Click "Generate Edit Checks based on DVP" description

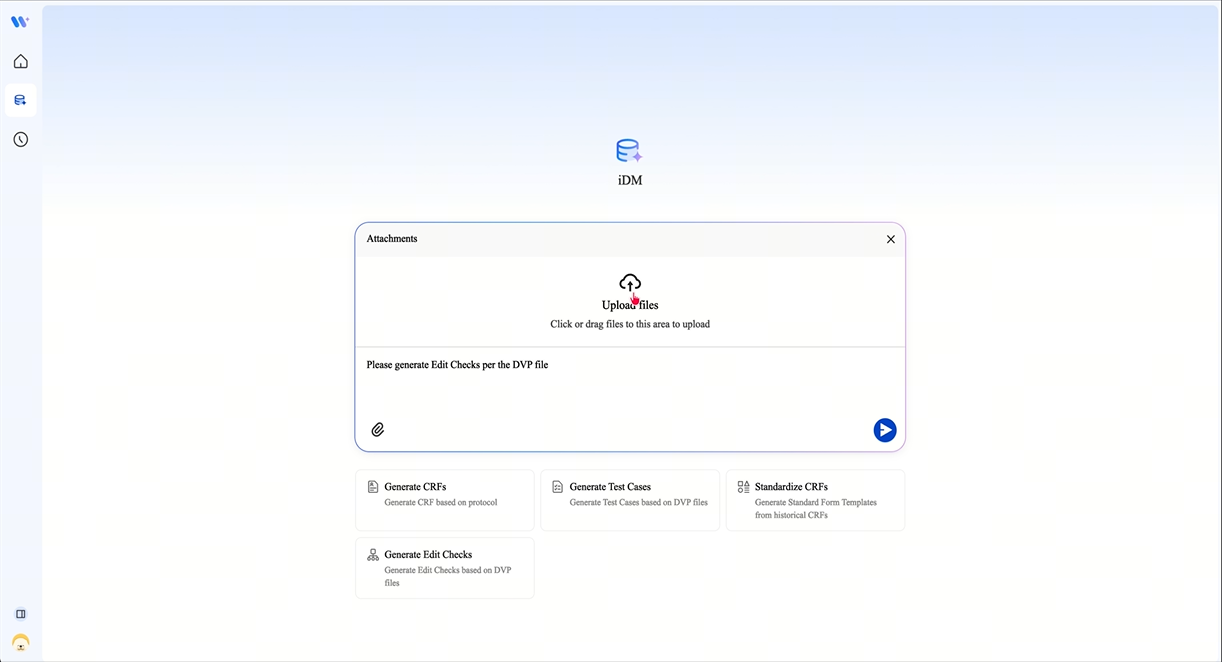(448, 576)
